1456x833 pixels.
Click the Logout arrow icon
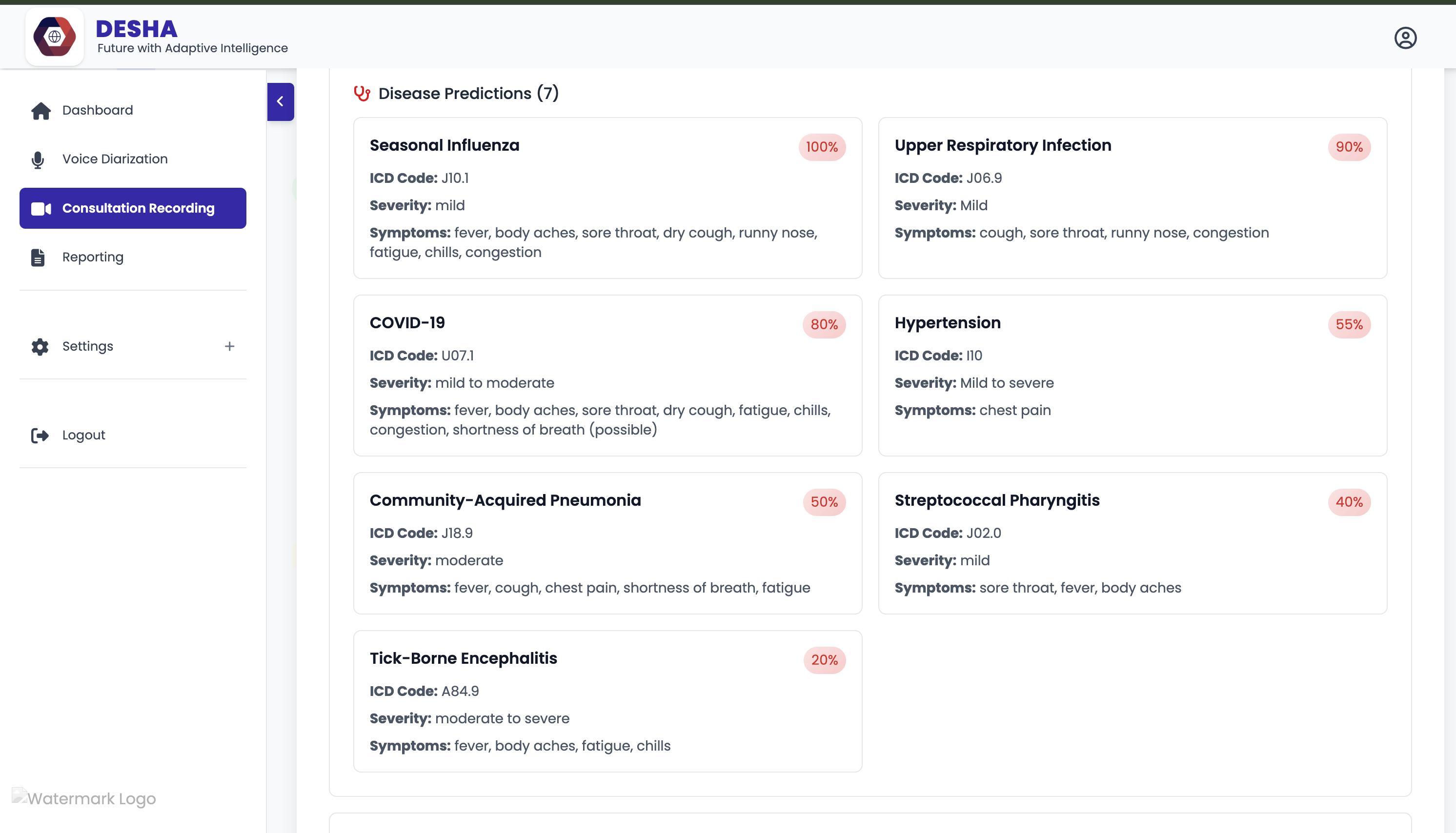coord(39,435)
